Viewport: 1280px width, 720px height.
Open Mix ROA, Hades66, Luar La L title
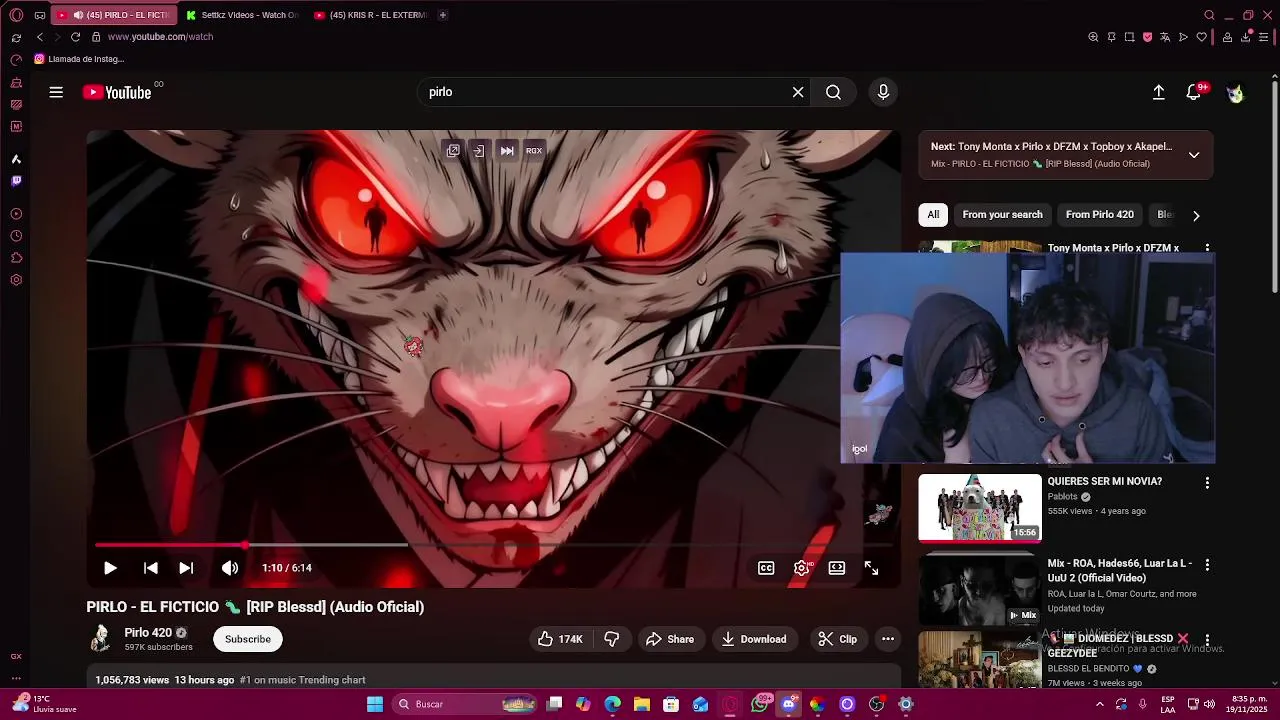coord(1120,571)
